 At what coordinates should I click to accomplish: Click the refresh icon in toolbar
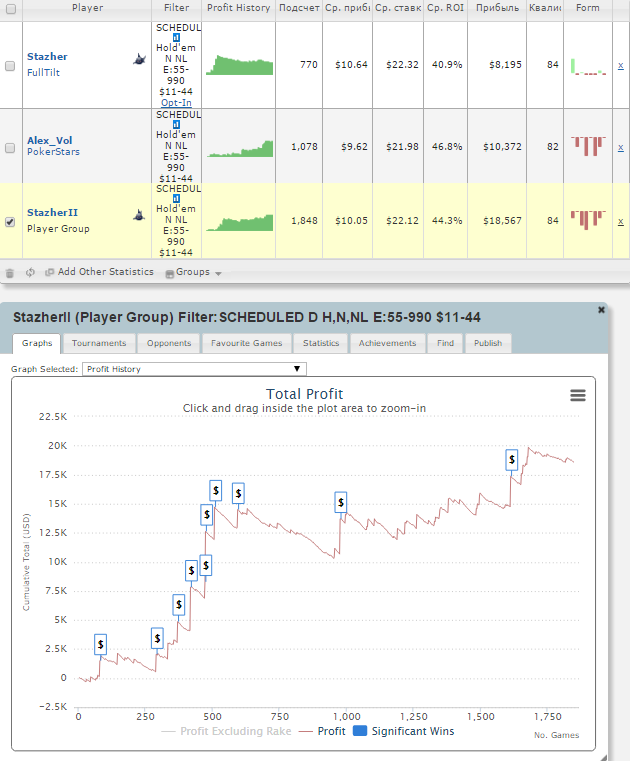tap(30, 272)
